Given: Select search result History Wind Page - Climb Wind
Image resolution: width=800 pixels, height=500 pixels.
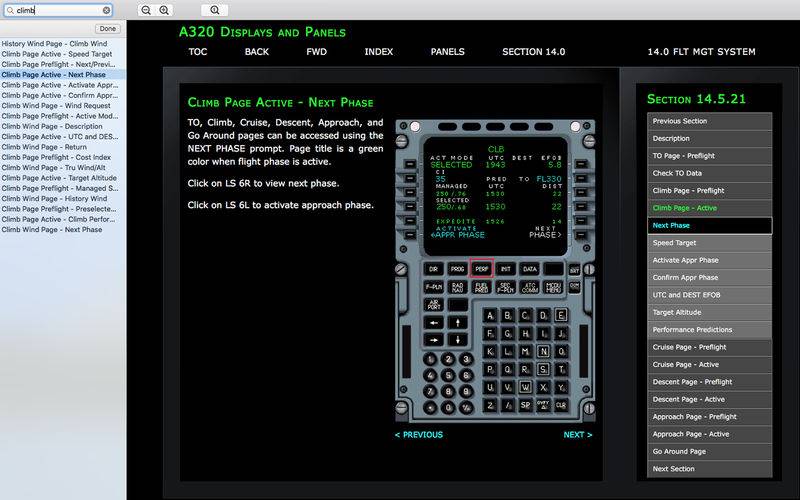Looking at the screenshot, I should (63, 44).
